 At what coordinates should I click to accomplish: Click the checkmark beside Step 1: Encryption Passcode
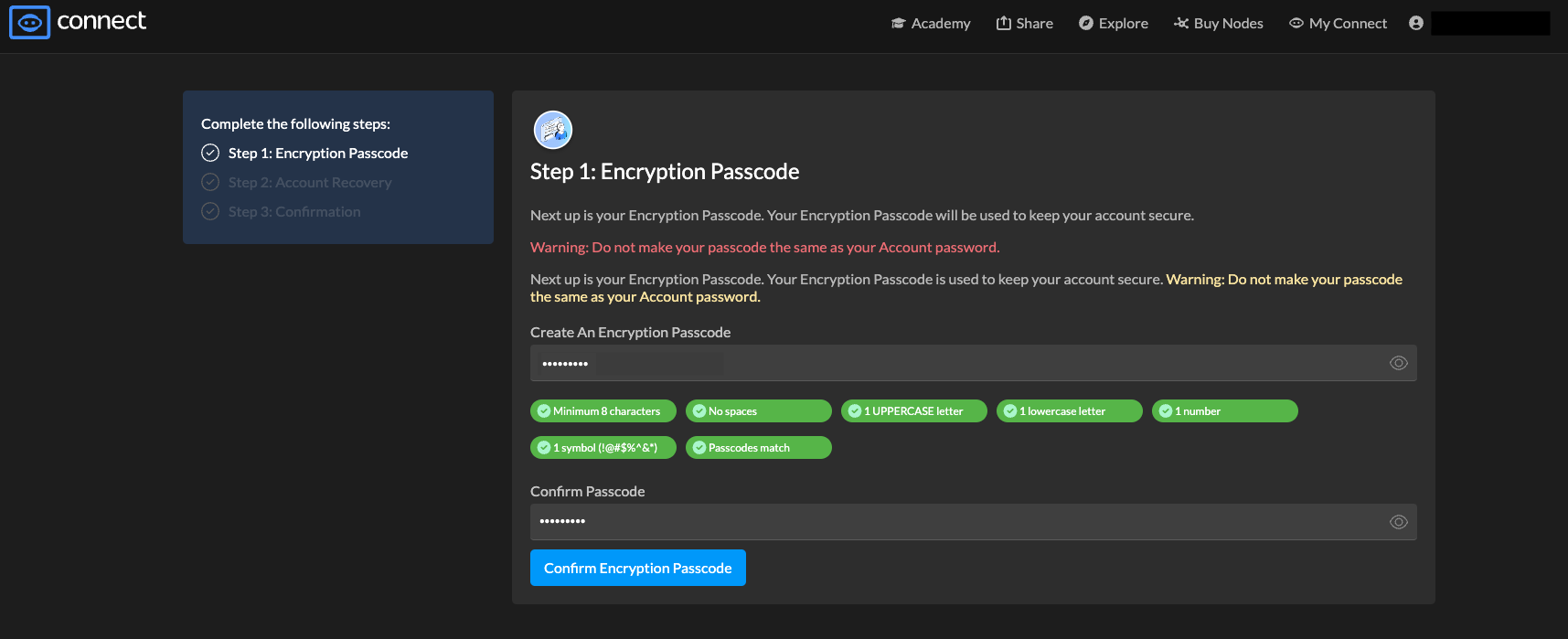pyautogui.click(x=209, y=153)
